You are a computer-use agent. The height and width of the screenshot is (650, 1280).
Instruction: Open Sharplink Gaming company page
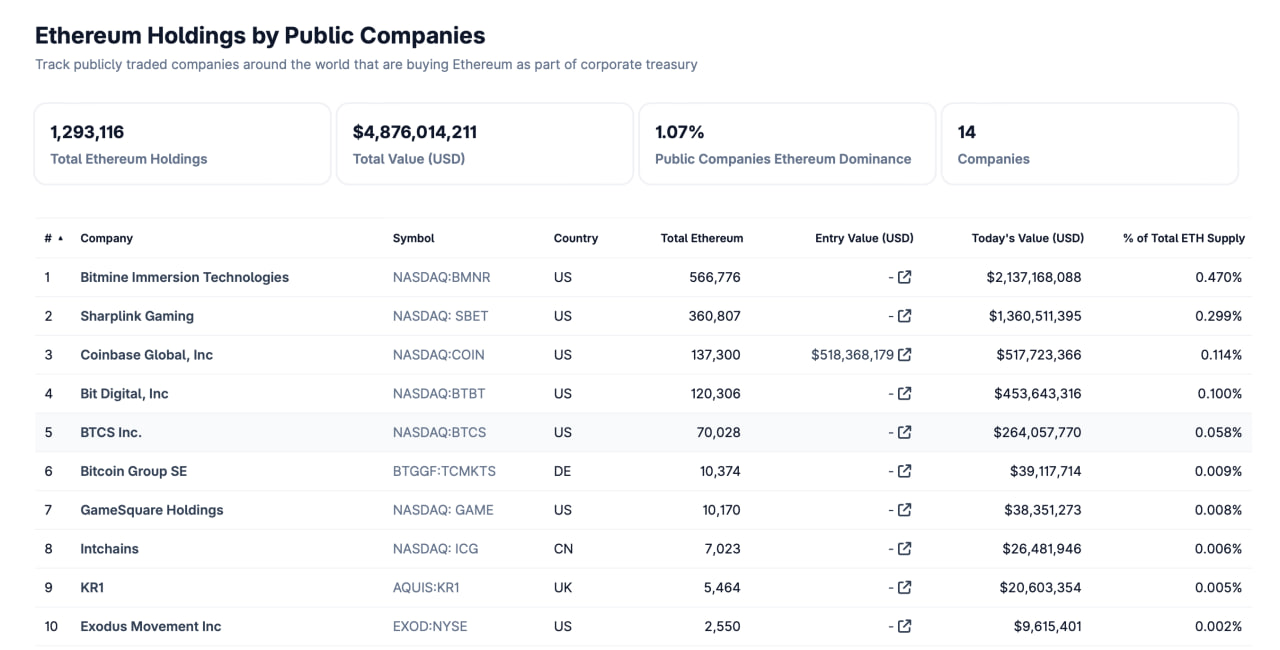[x=137, y=316]
